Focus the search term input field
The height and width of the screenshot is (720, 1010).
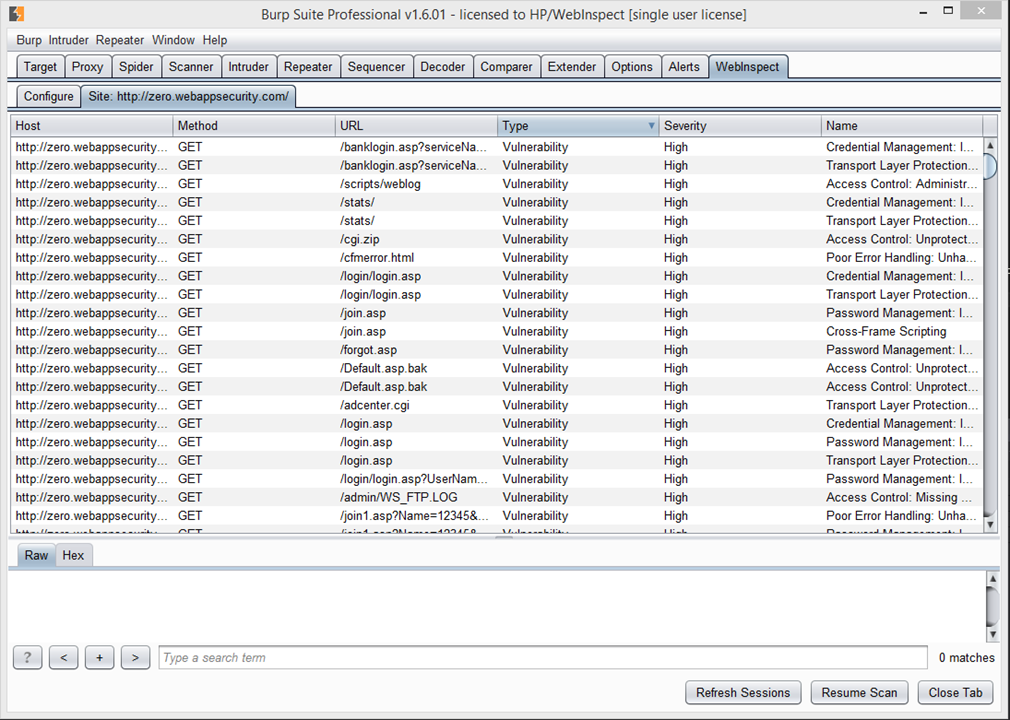tap(543, 658)
